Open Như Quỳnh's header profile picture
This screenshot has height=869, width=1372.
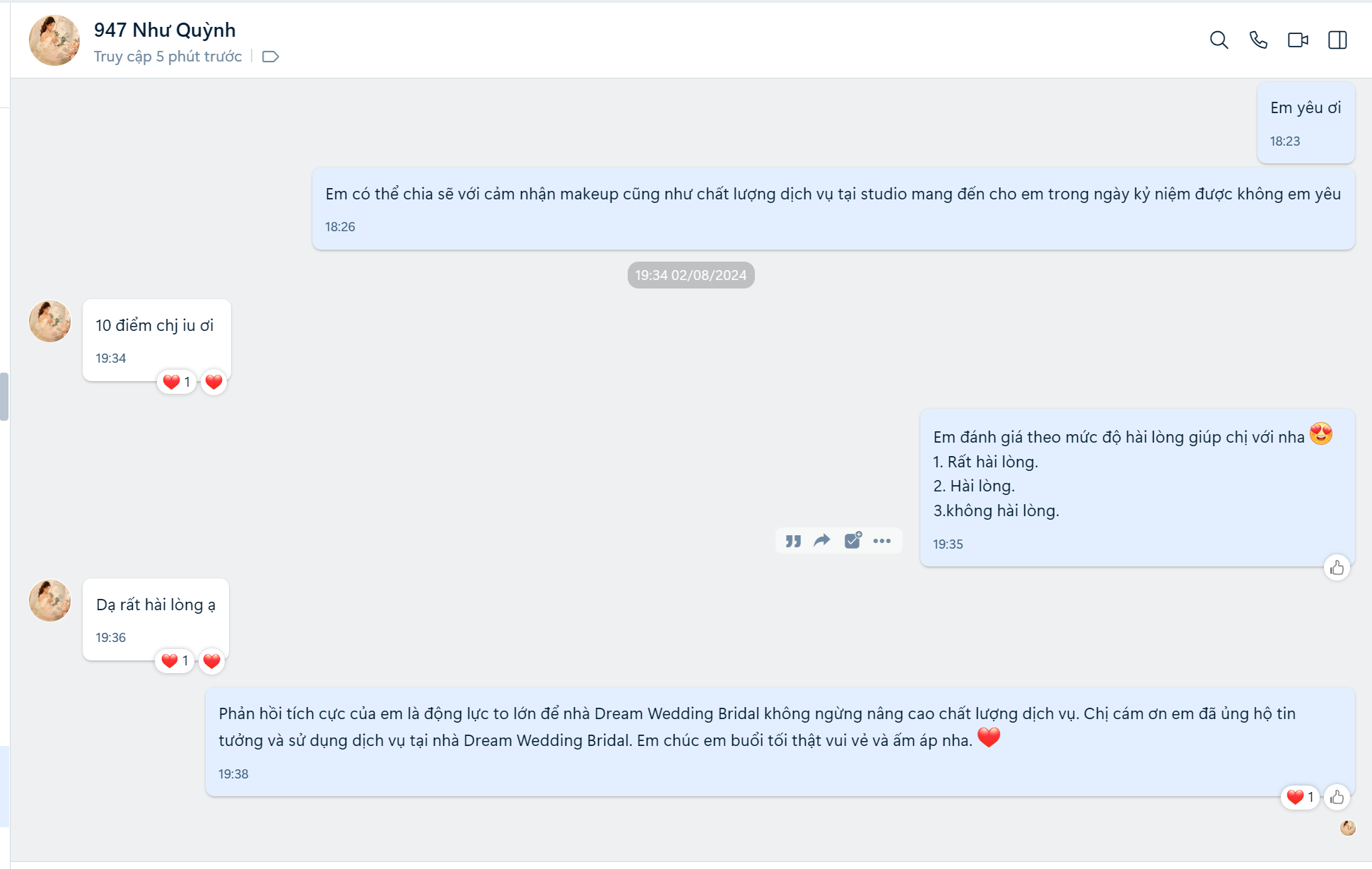coord(54,40)
